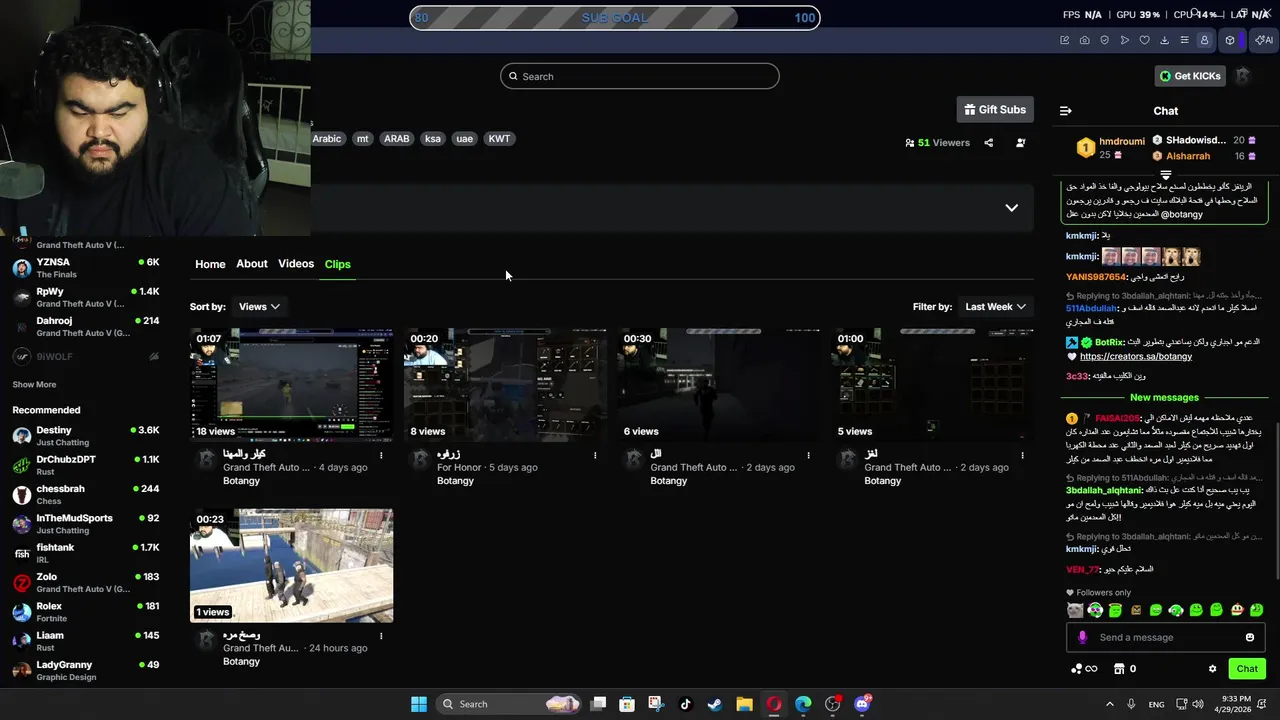Open the 00:30 clip thumbnail
1280x720 pixels.
pos(718,385)
